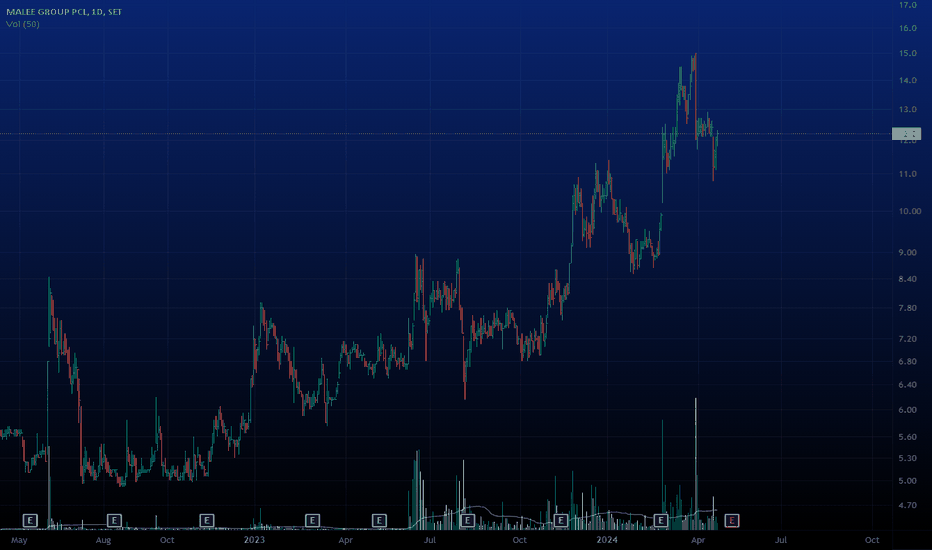Click the 14.0 price axis label
This screenshot has height=550, width=932.
point(908,80)
